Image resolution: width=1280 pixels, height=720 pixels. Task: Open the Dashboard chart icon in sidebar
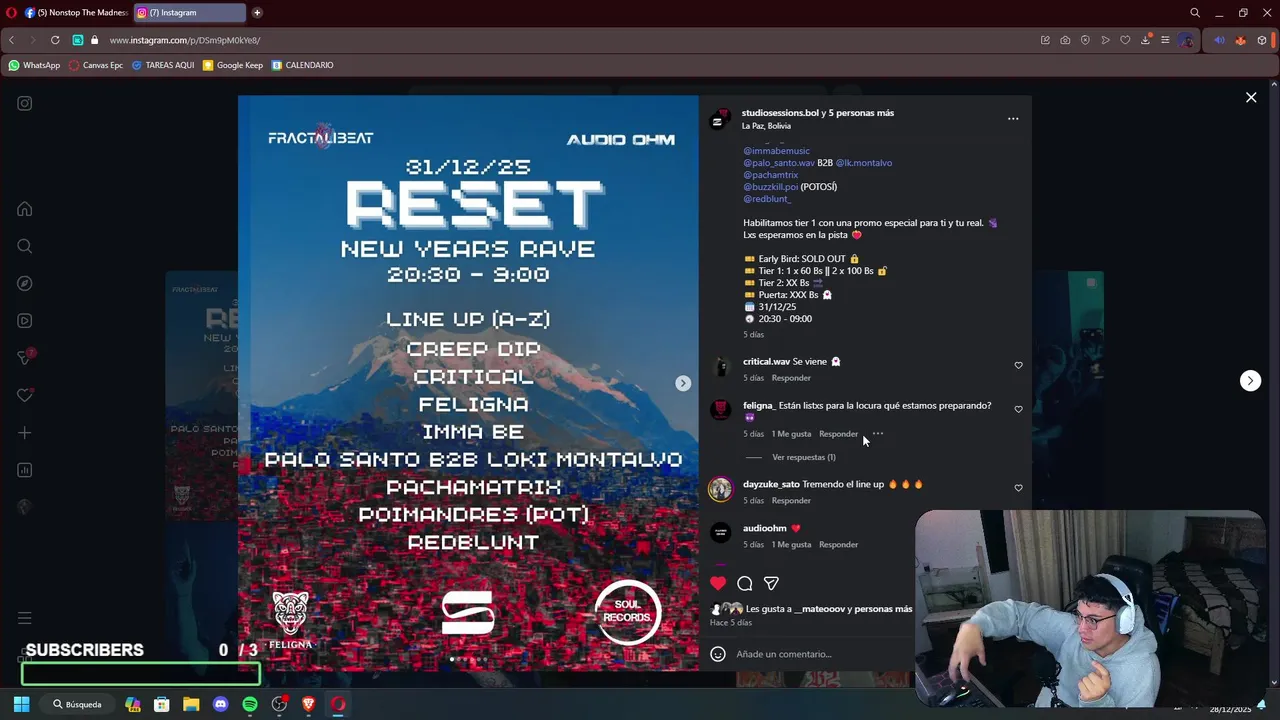click(x=25, y=470)
